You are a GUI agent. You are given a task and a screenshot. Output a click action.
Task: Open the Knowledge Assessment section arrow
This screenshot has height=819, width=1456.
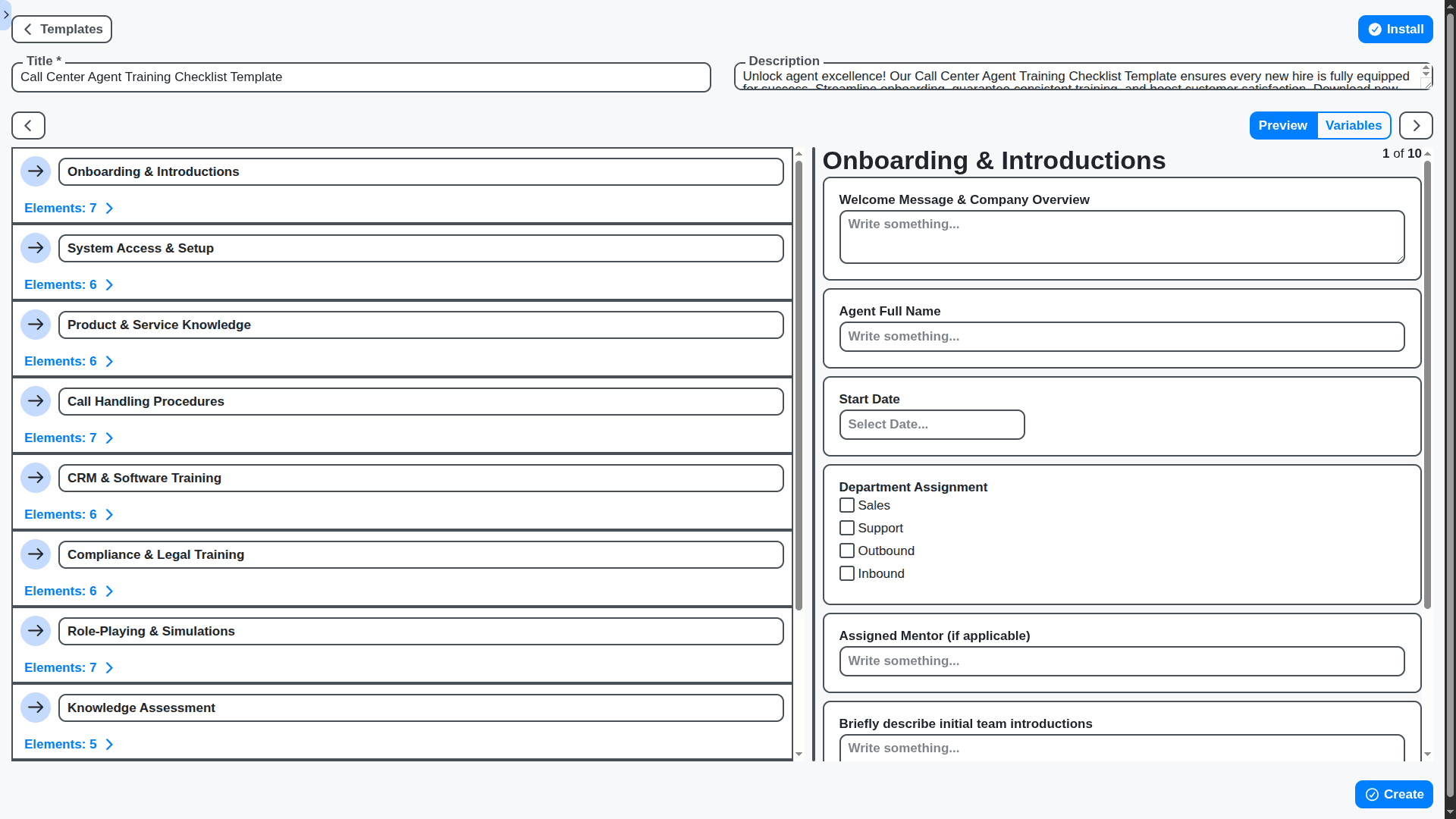click(36, 708)
